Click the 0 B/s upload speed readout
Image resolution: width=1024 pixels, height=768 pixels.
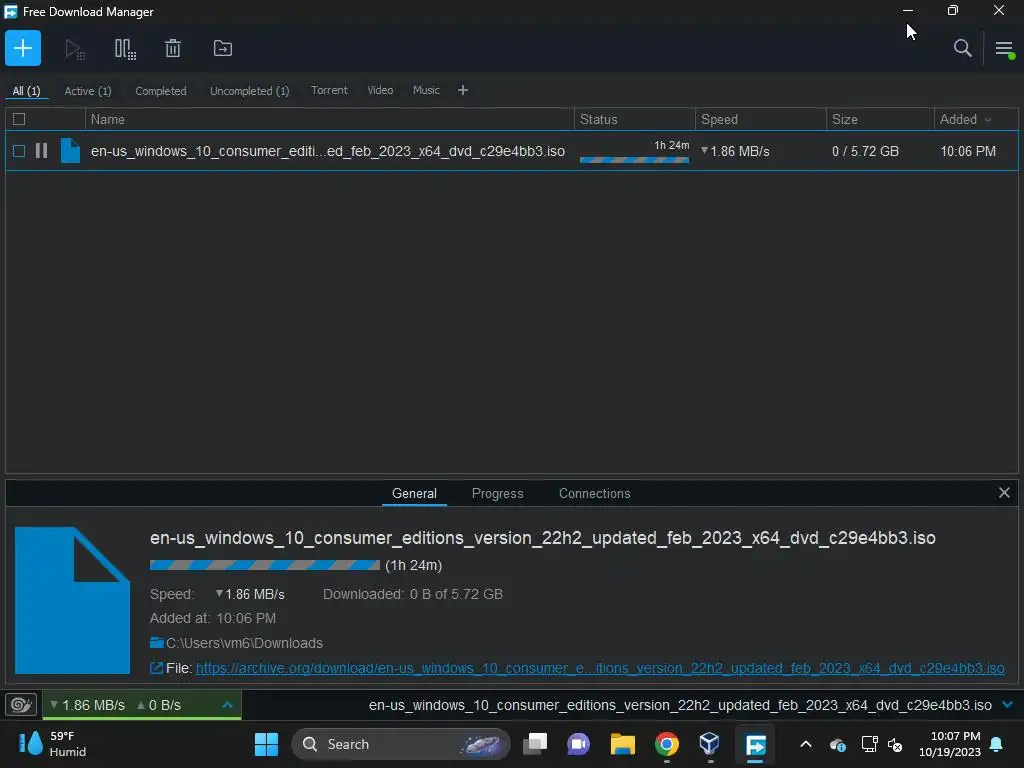click(159, 705)
